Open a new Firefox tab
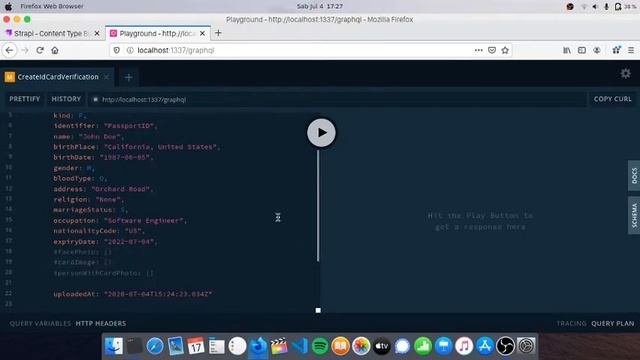Viewport: 640px width, 360px height. click(218, 33)
